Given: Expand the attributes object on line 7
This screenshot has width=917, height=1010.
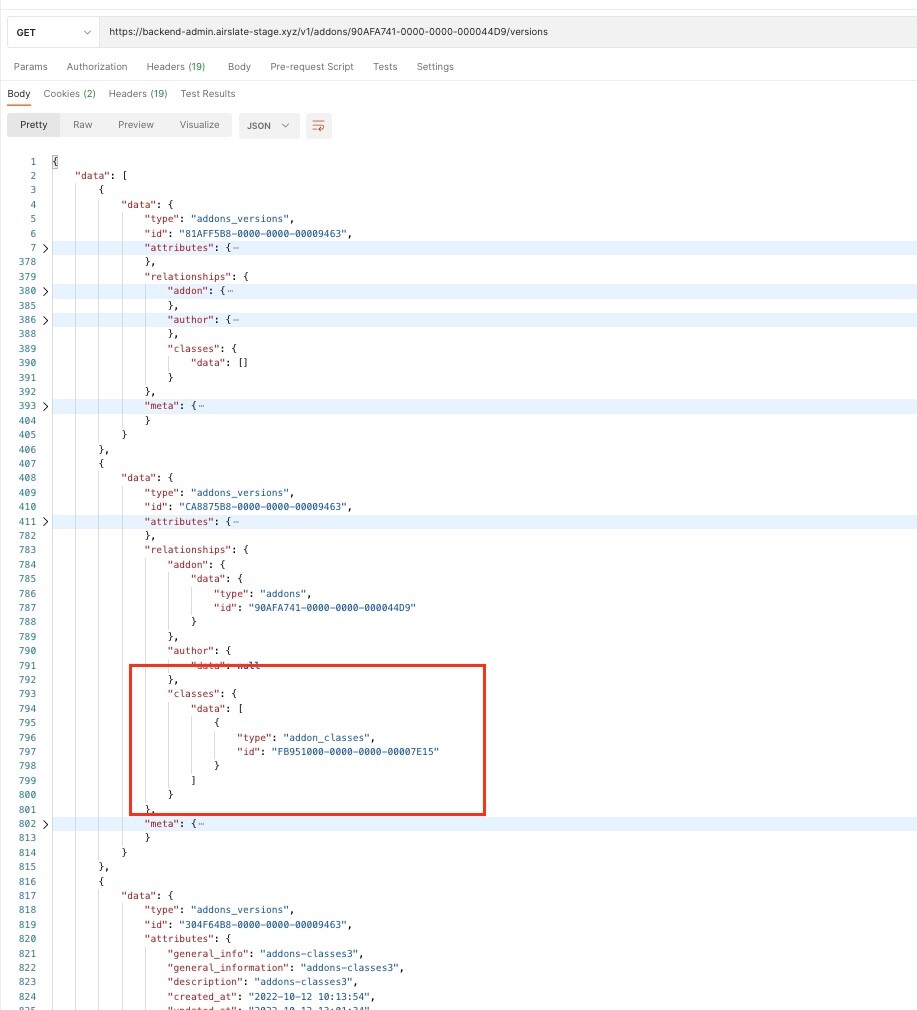Looking at the screenshot, I should (x=45, y=247).
